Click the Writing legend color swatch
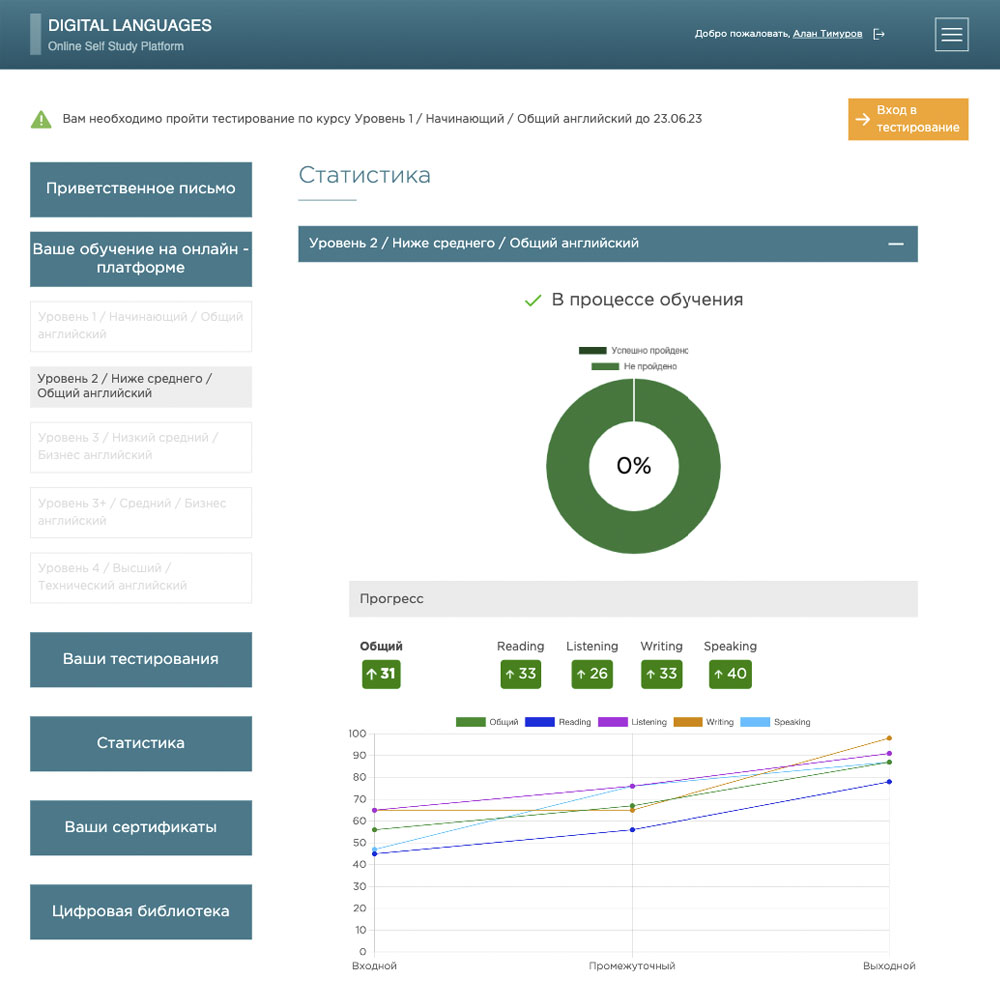 click(687, 722)
